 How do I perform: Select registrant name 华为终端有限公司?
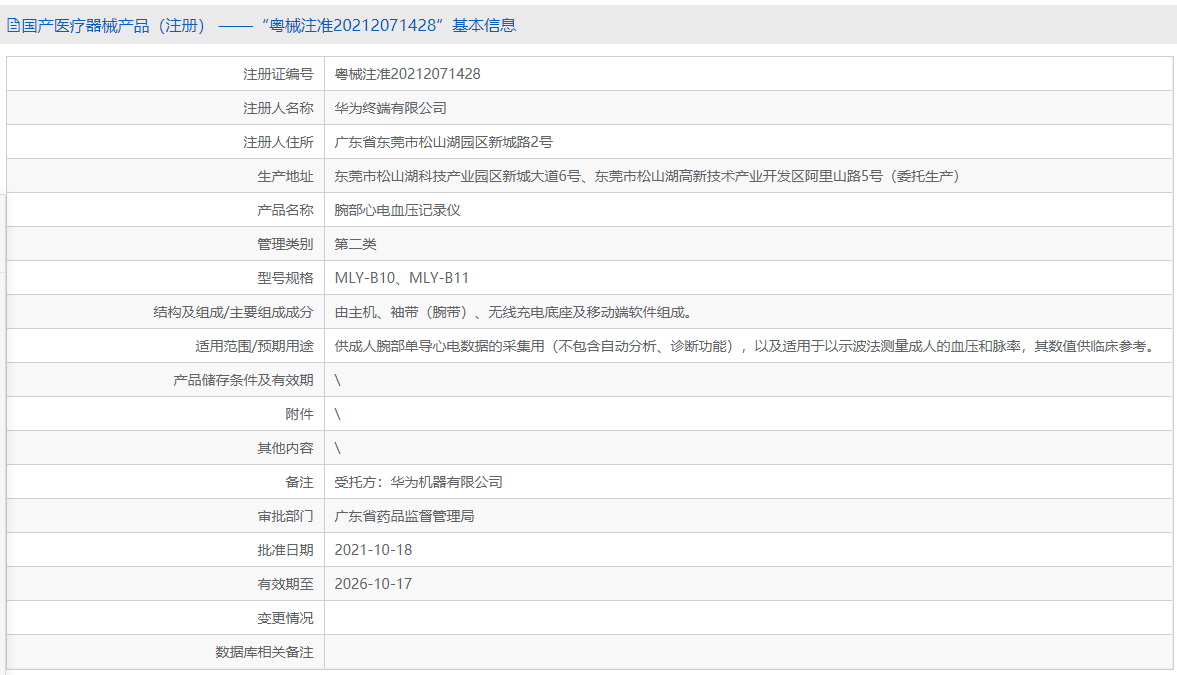click(x=390, y=108)
